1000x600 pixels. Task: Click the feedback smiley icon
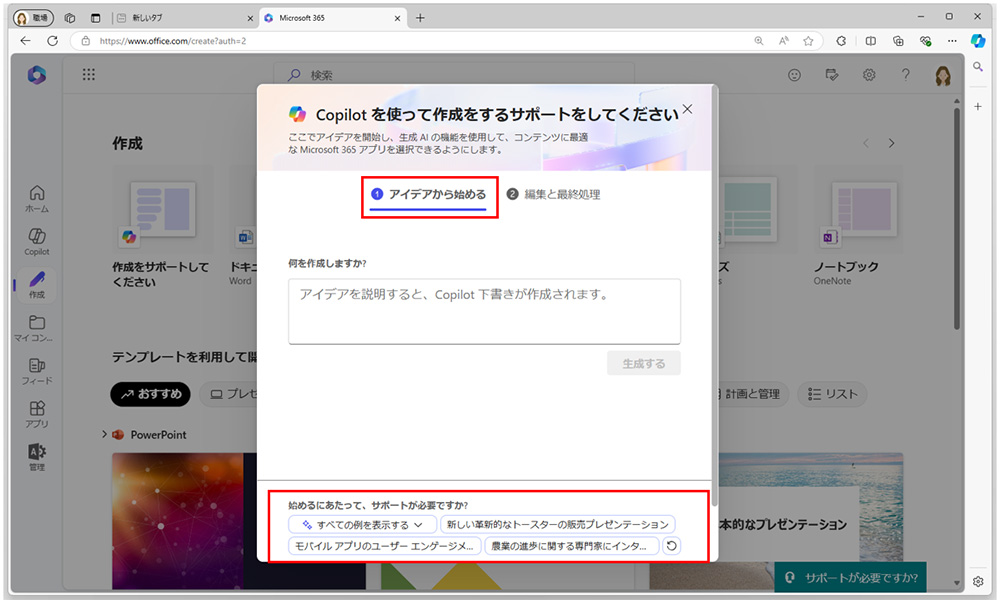(794, 75)
